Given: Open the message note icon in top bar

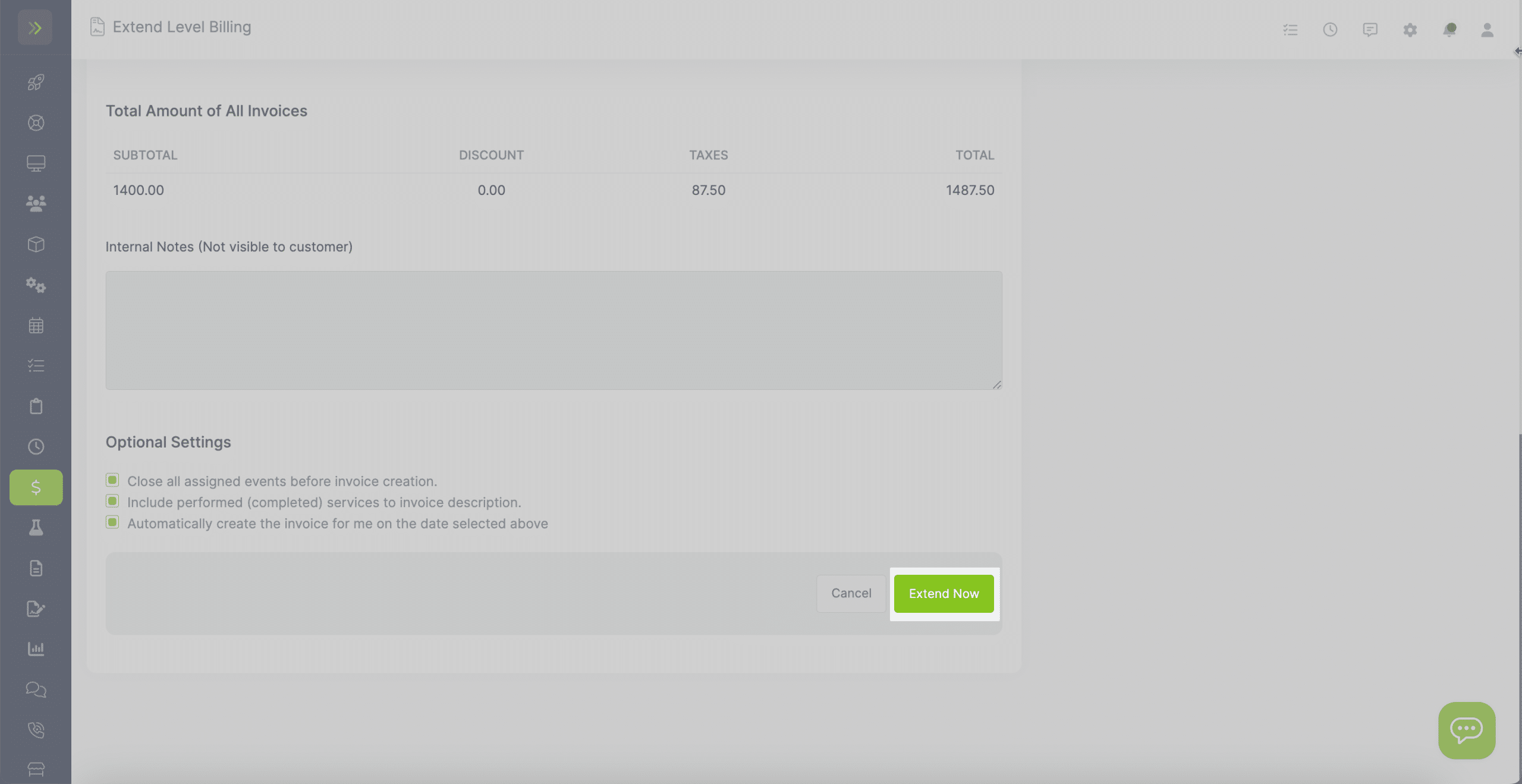Looking at the screenshot, I should (1370, 30).
